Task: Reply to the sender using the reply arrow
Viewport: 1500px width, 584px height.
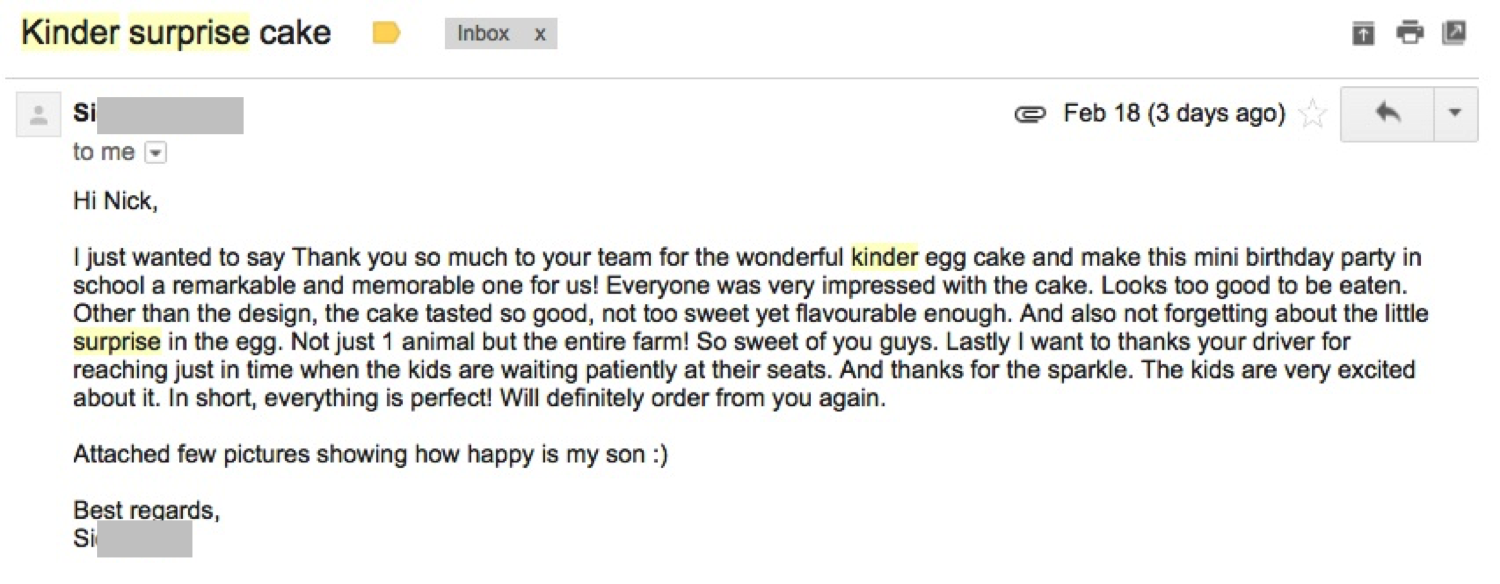Action: [1387, 113]
